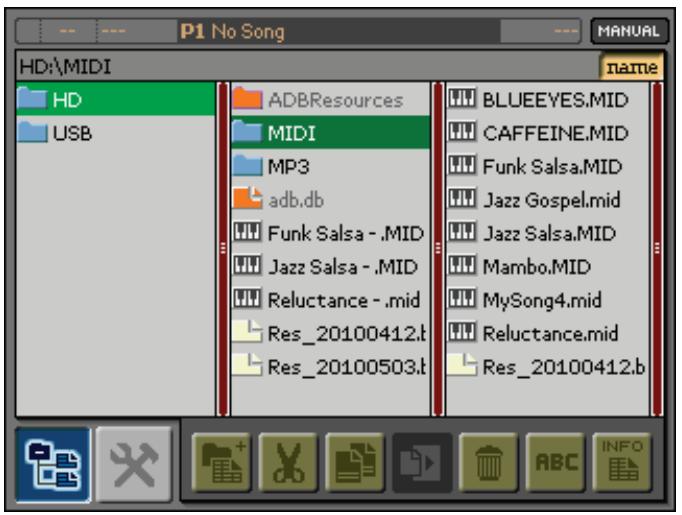The width and height of the screenshot is (682, 515).
Task: Show file details with the INFO icon
Action: pyautogui.click(x=622, y=462)
